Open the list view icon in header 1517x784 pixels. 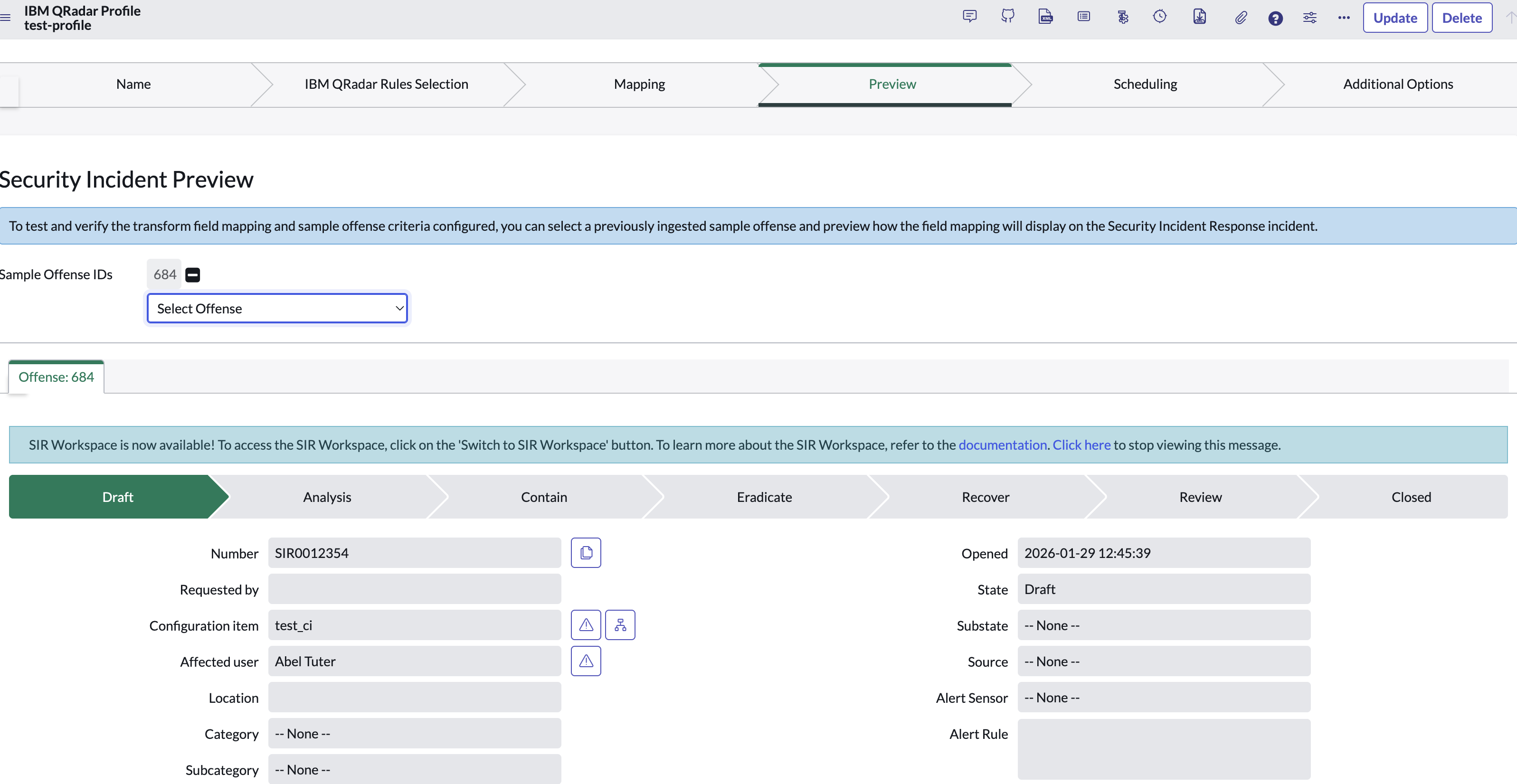coord(1083,17)
